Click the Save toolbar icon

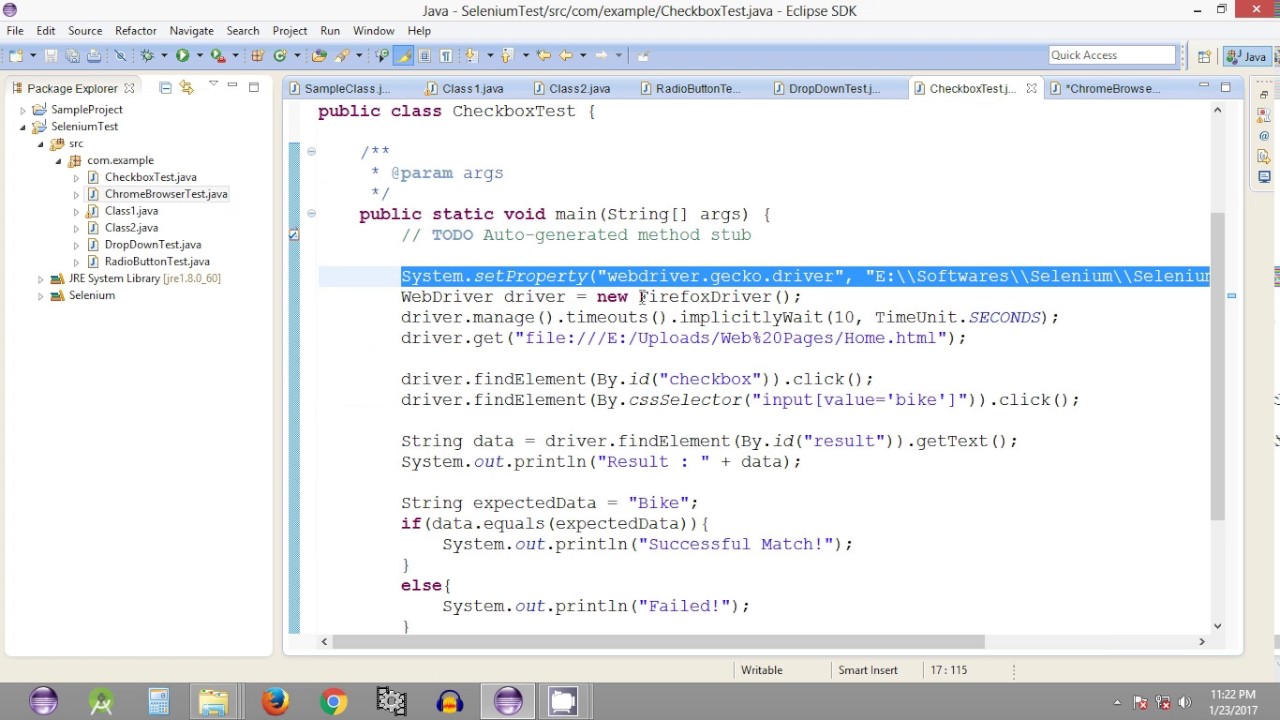pyautogui.click(x=51, y=56)
